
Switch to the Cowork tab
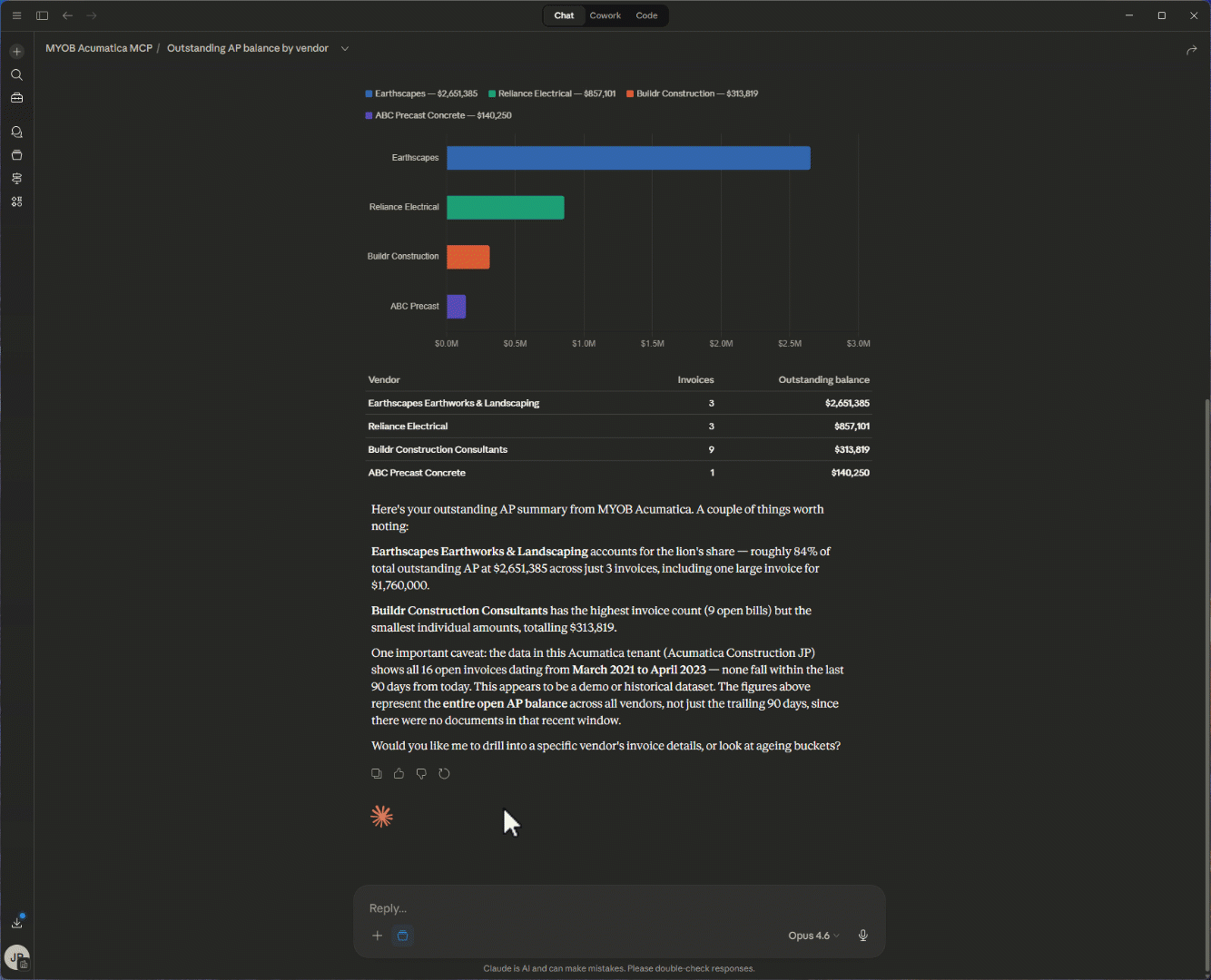click(605, 15)
